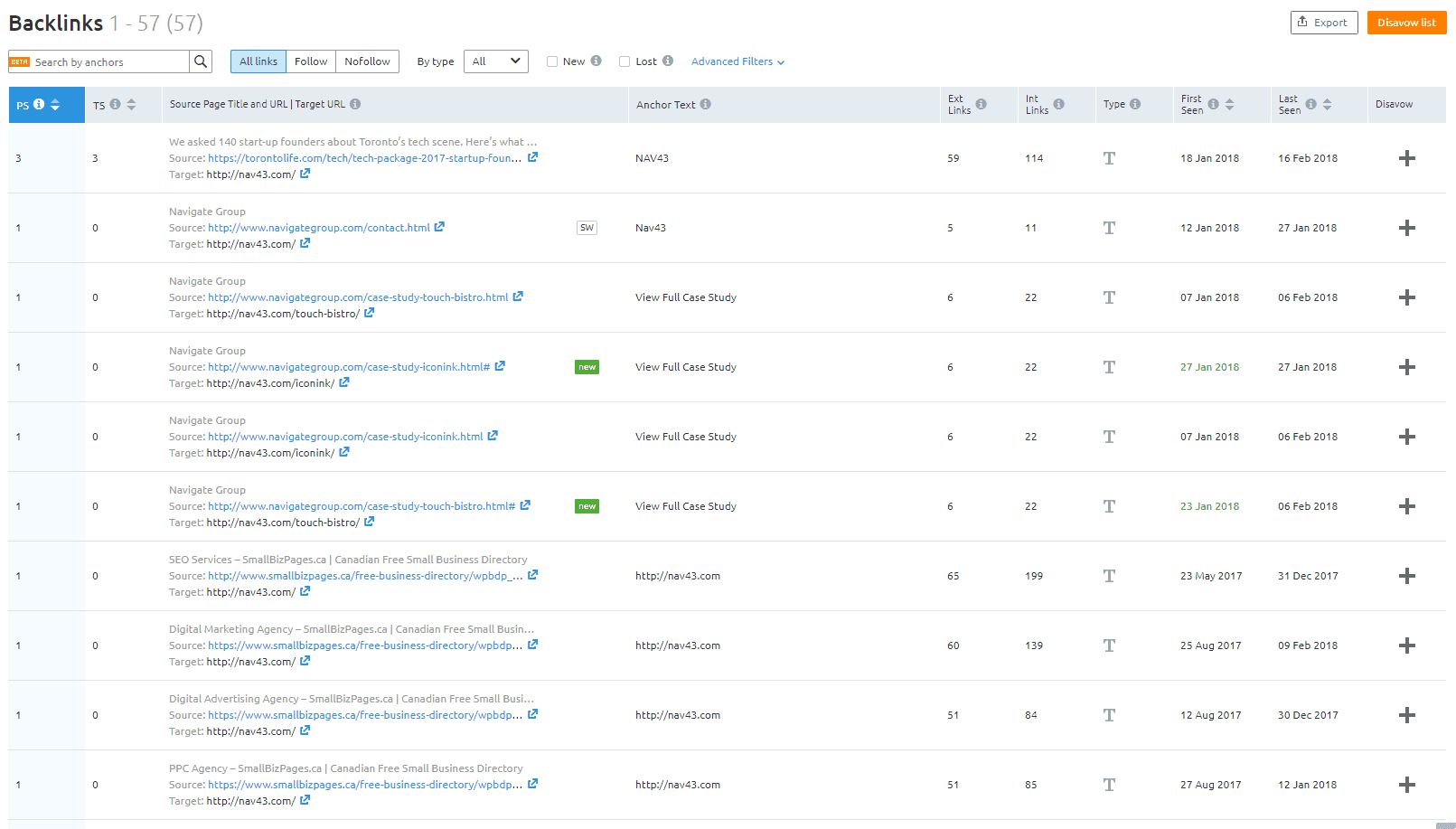Show First Seen info icon
The height and width of the screenshot is (829, 1456).
(1213, 104)
